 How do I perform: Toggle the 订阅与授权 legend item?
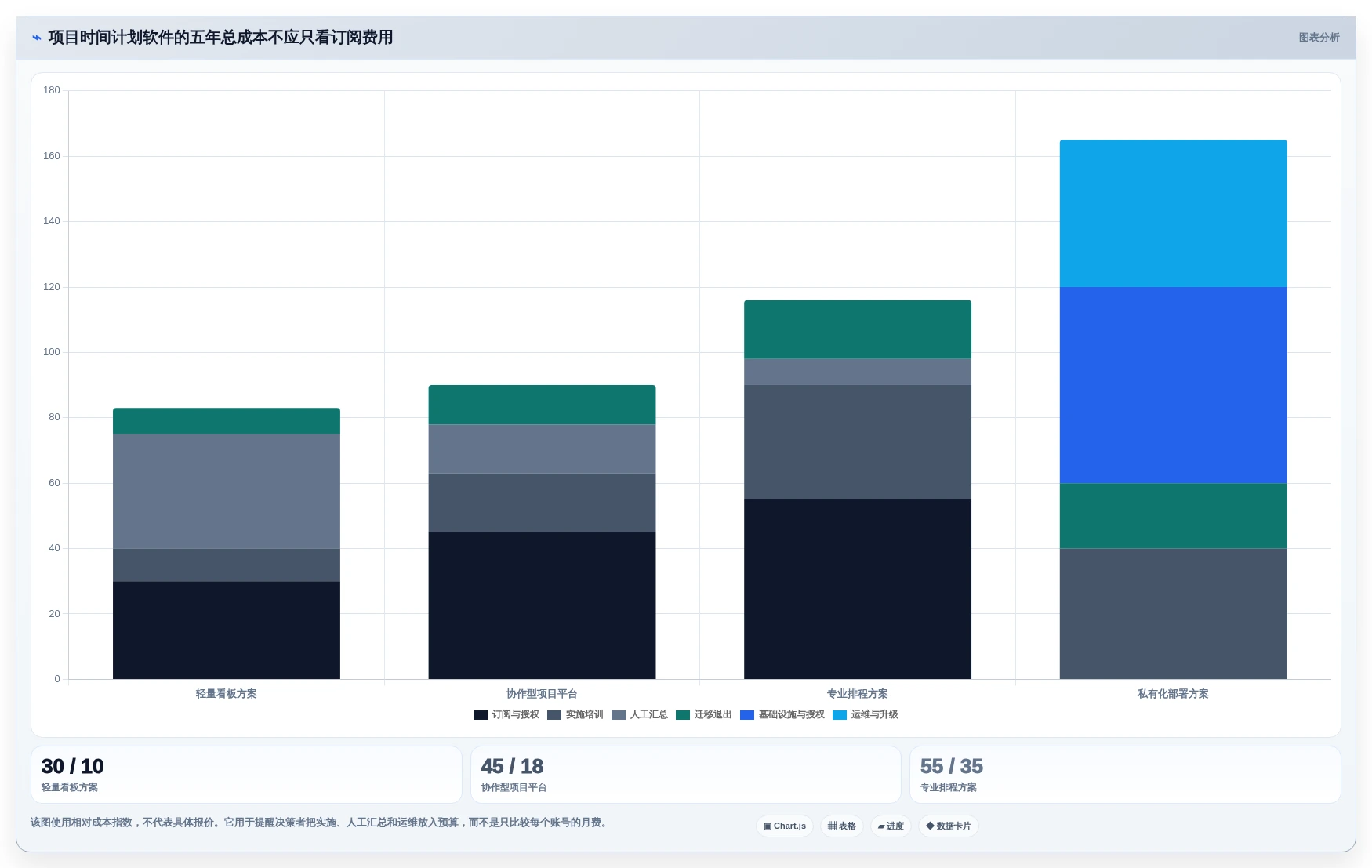506,714
